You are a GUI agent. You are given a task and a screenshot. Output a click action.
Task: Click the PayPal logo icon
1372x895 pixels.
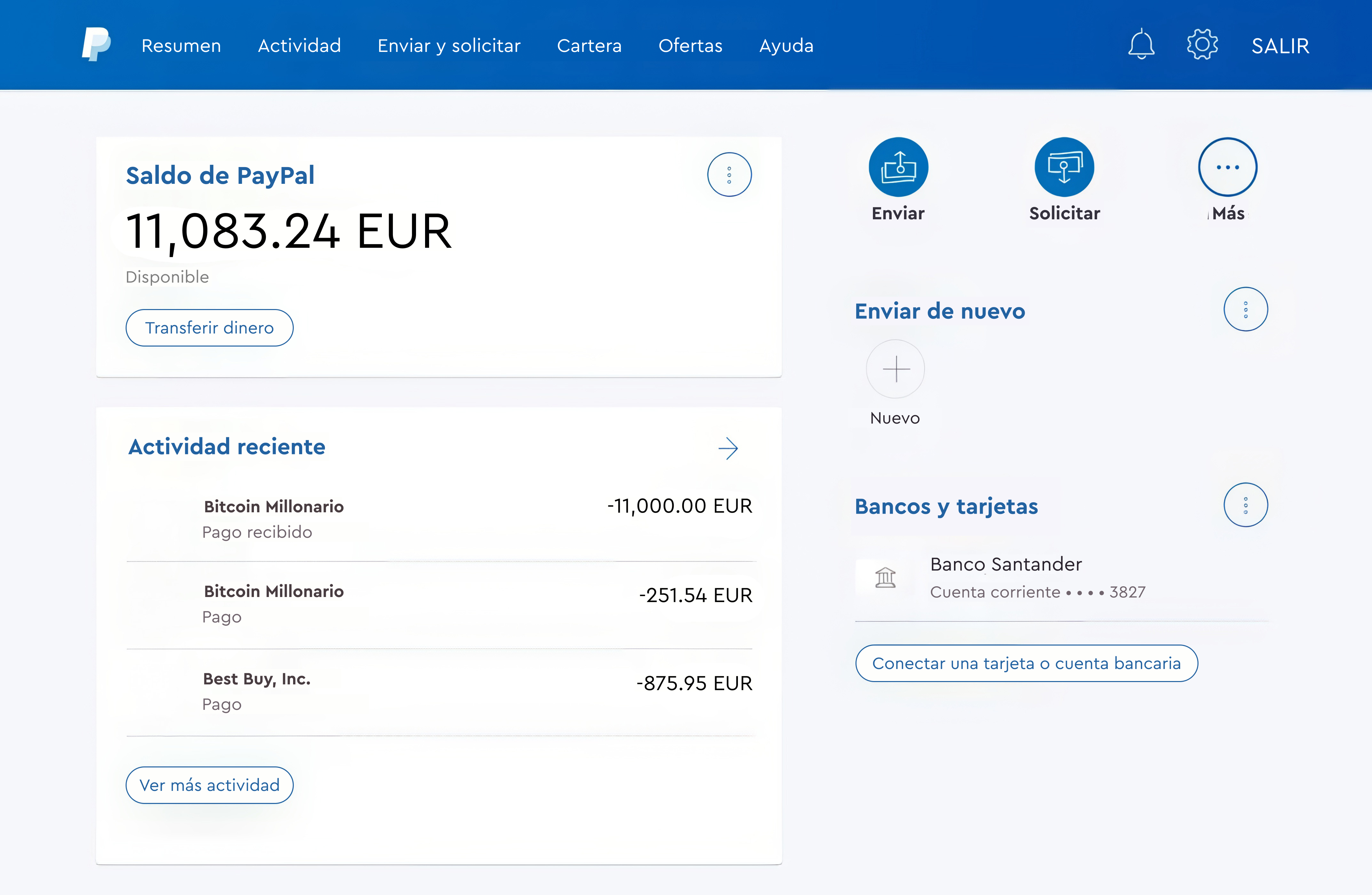pos(96,45)
